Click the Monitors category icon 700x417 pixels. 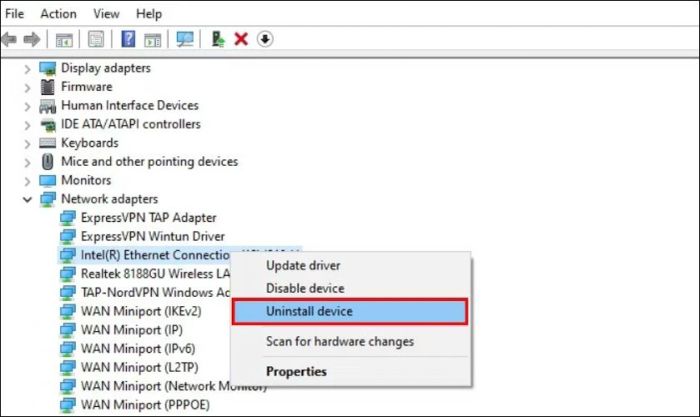pos(47,181)
